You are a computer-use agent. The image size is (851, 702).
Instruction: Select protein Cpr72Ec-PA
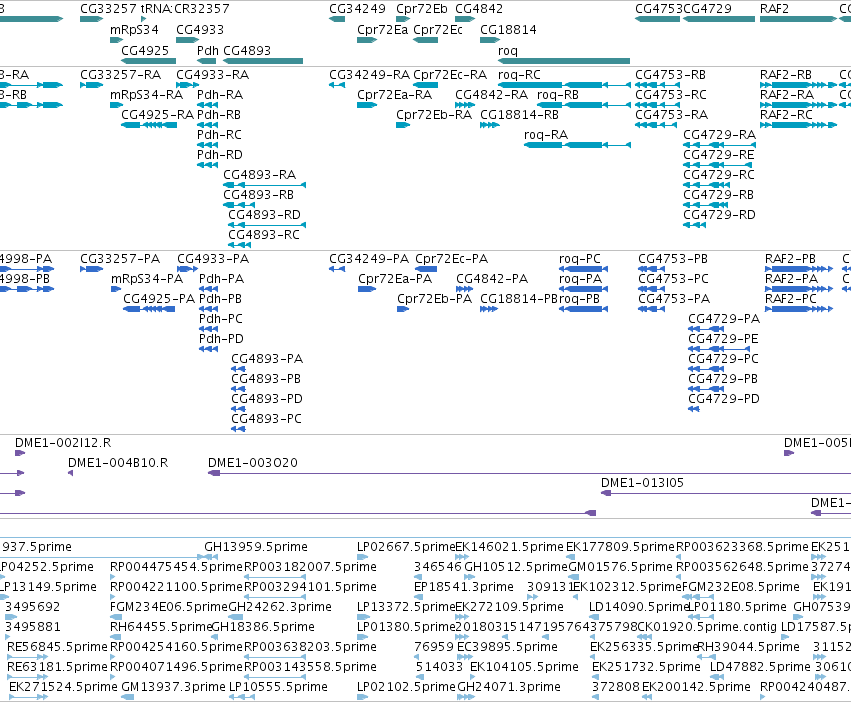(452, 258)
